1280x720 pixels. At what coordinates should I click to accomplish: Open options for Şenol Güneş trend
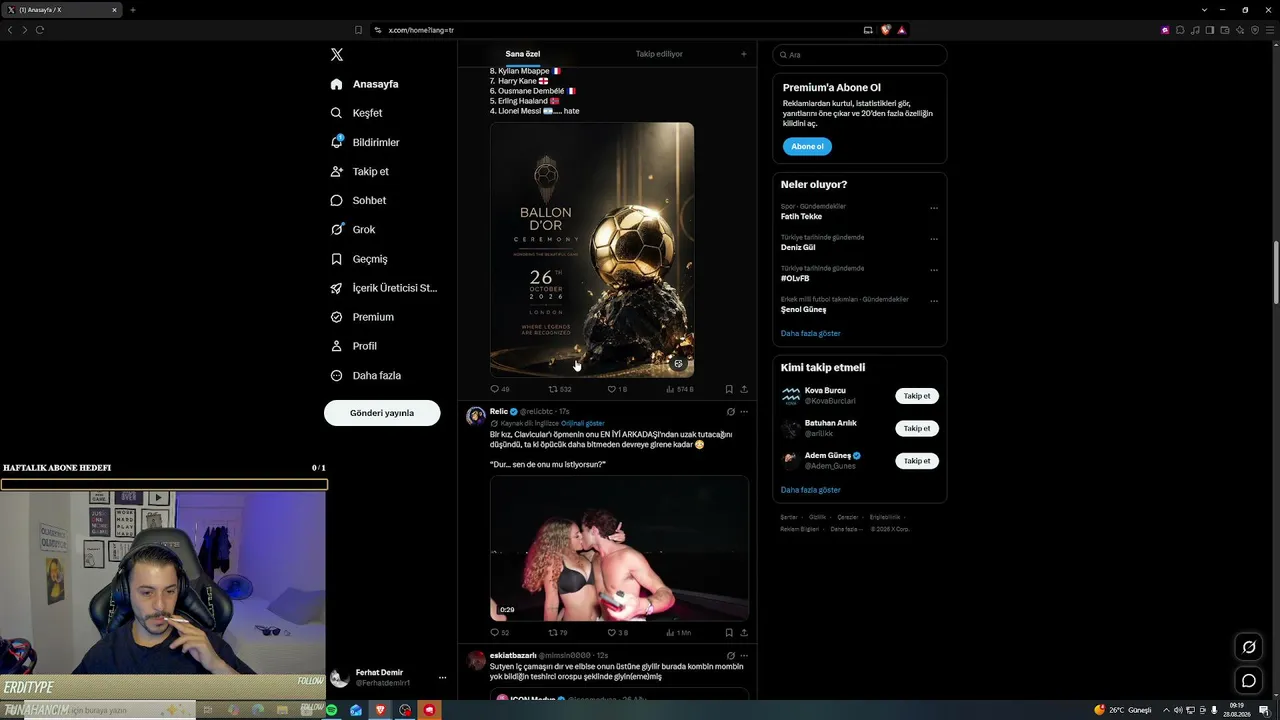click(x=934, y=301)
